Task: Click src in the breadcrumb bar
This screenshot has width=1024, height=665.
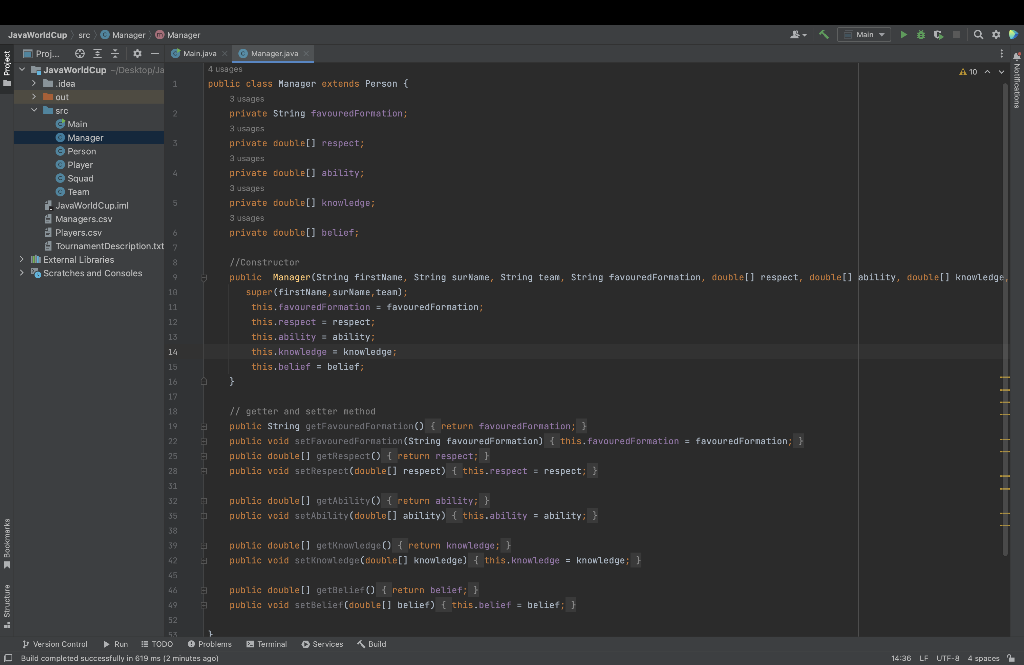Action: pos(84,35)
